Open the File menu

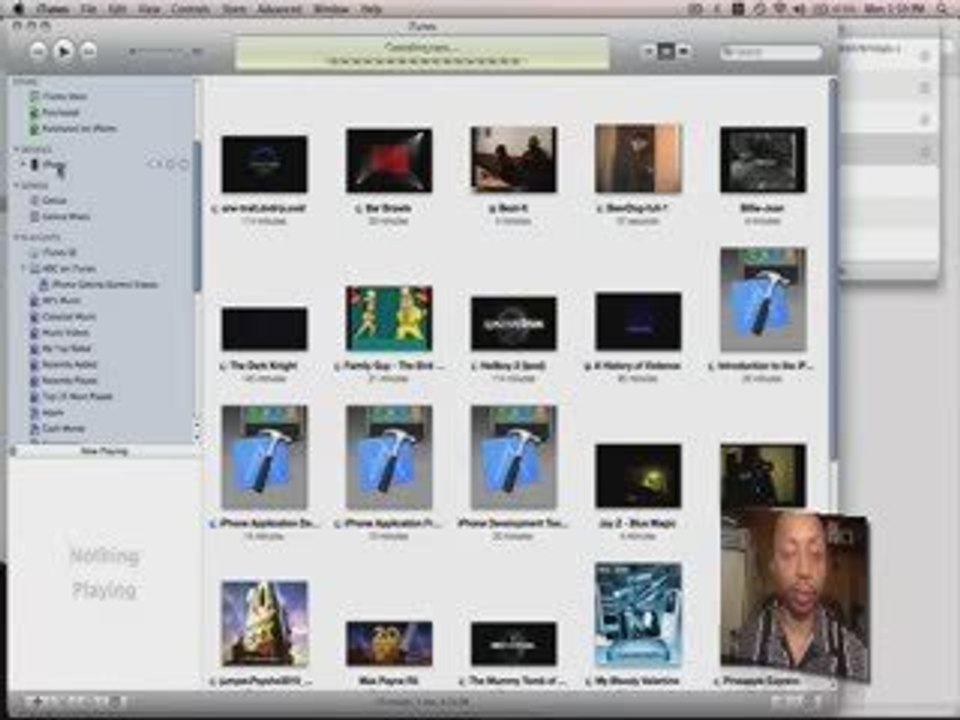pyautogui.click(x=89, y=9)
